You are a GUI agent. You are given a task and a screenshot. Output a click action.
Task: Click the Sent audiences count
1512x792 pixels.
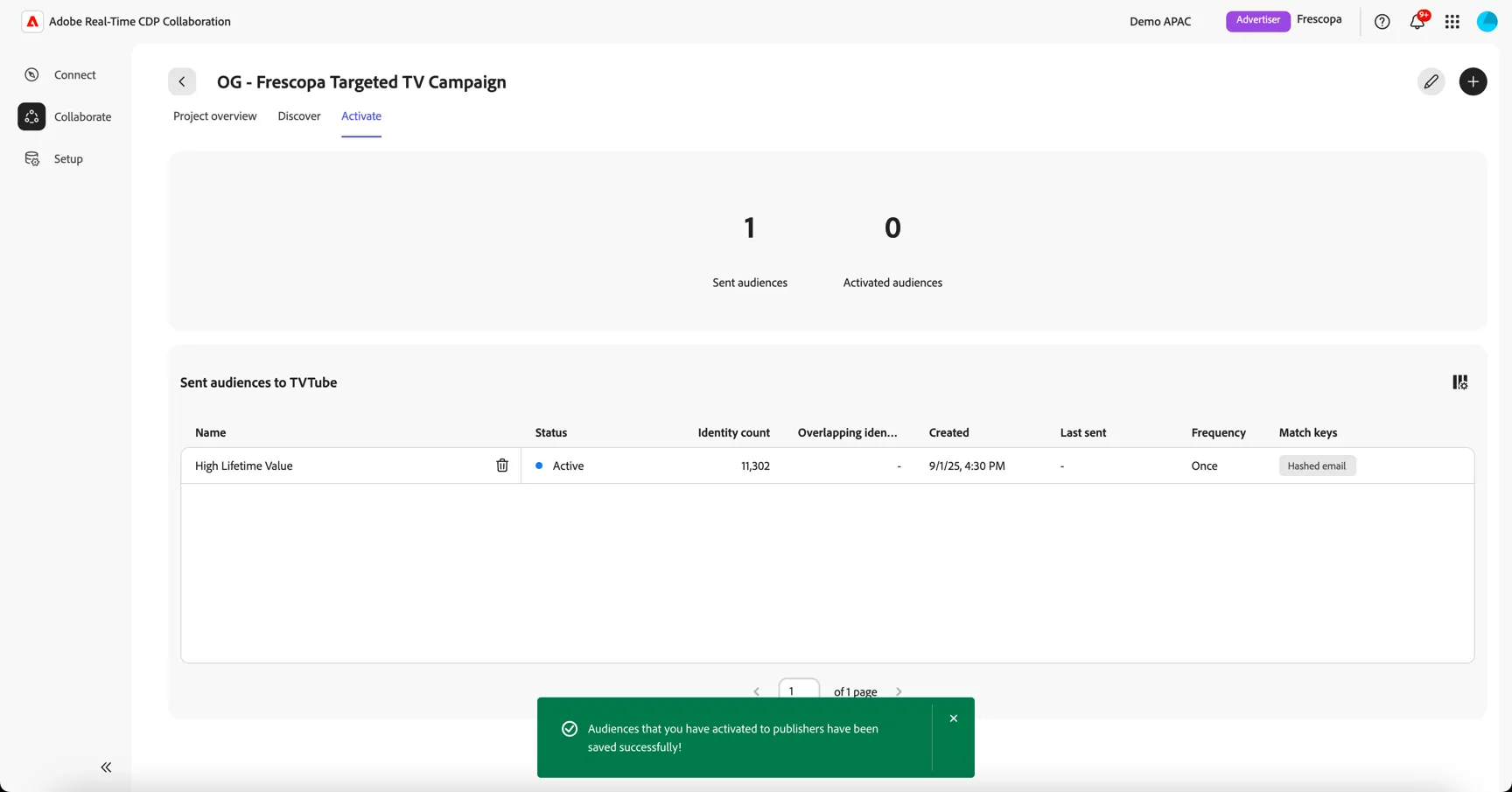(750, 228)
